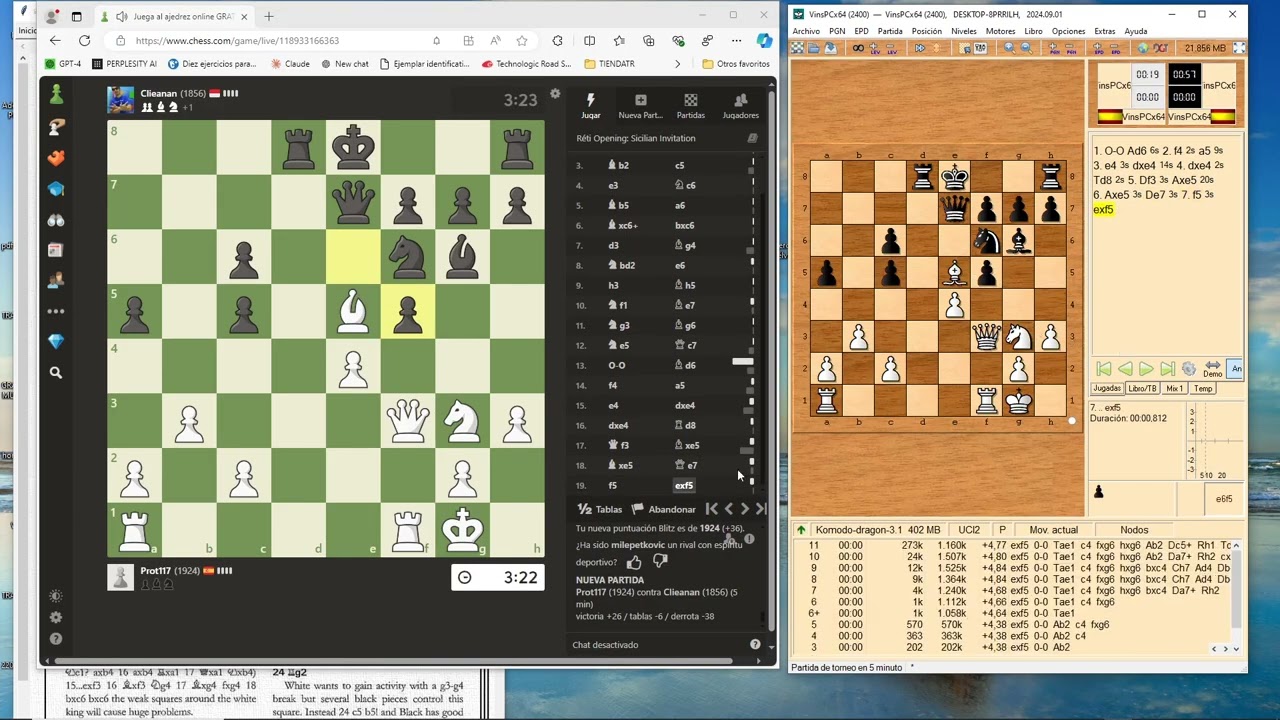Click the chess.com pawn logo in sidebar
Screen dimensions: 1280x720
(56, 94)
